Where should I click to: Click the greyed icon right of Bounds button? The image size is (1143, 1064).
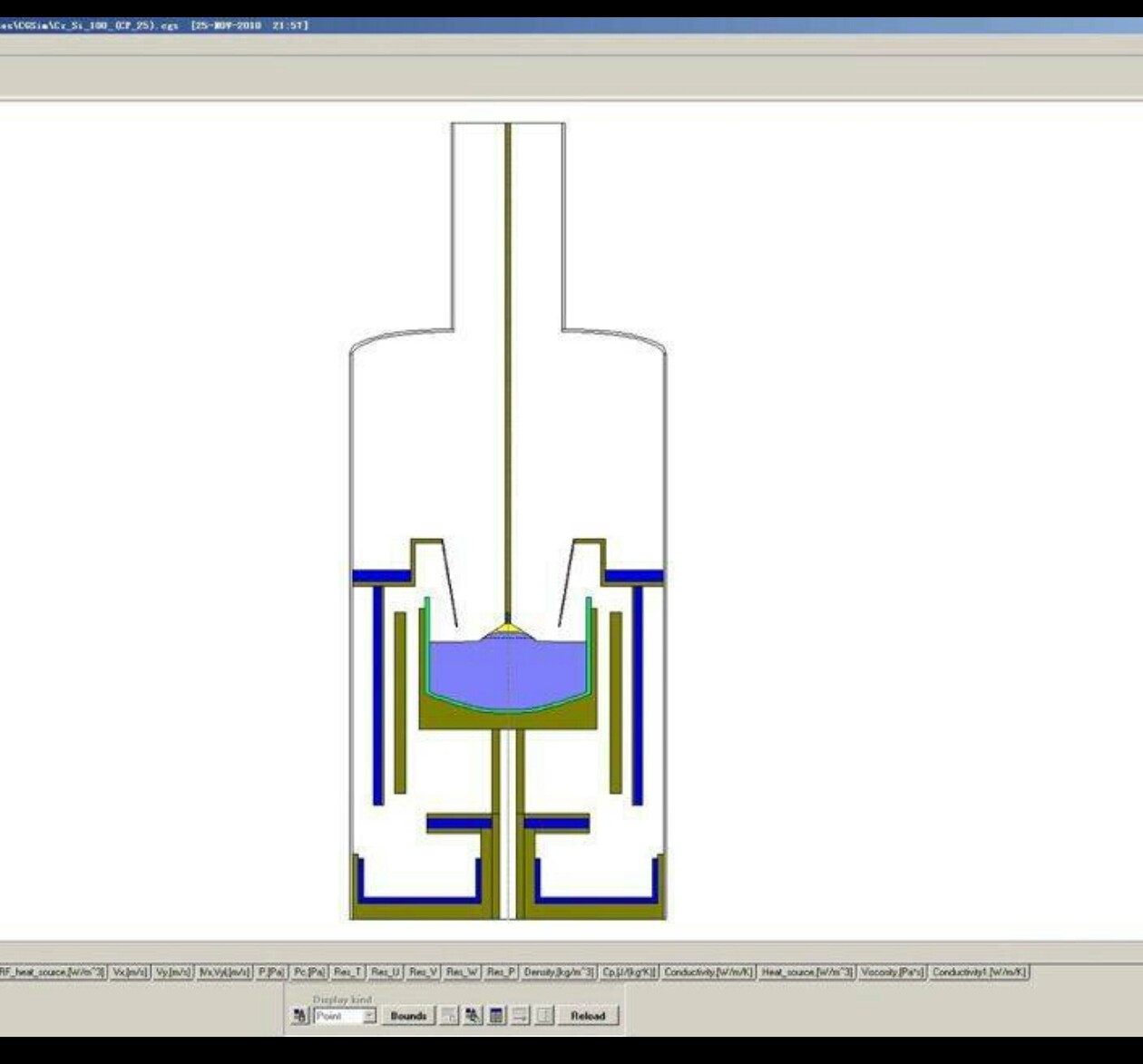450,1016
